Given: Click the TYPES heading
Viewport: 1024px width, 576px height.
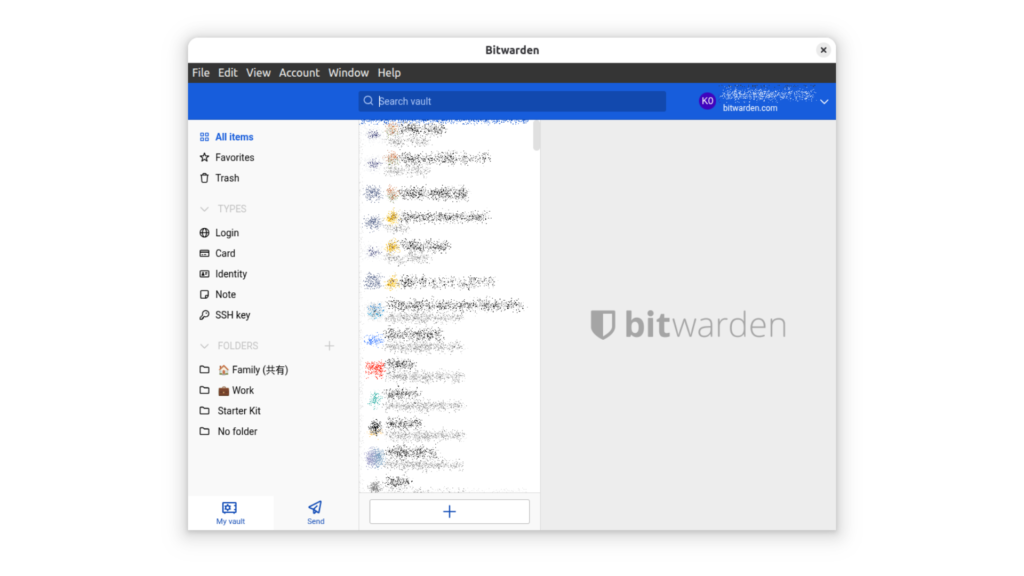Looking at the screenshot, I should click(x=232, y=209).
